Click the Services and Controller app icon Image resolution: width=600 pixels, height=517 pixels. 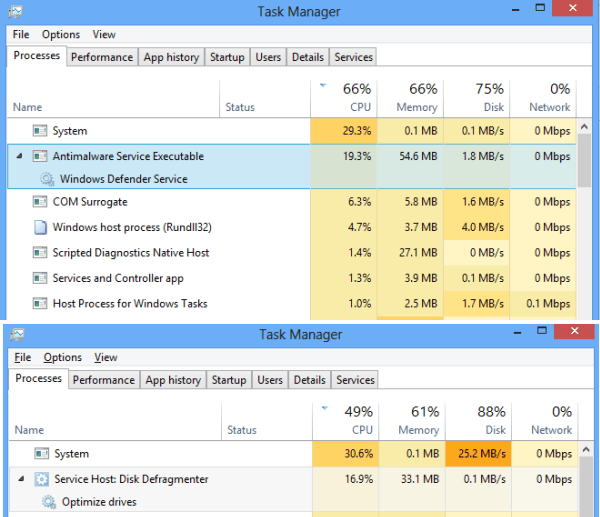(x=40, y=278)
